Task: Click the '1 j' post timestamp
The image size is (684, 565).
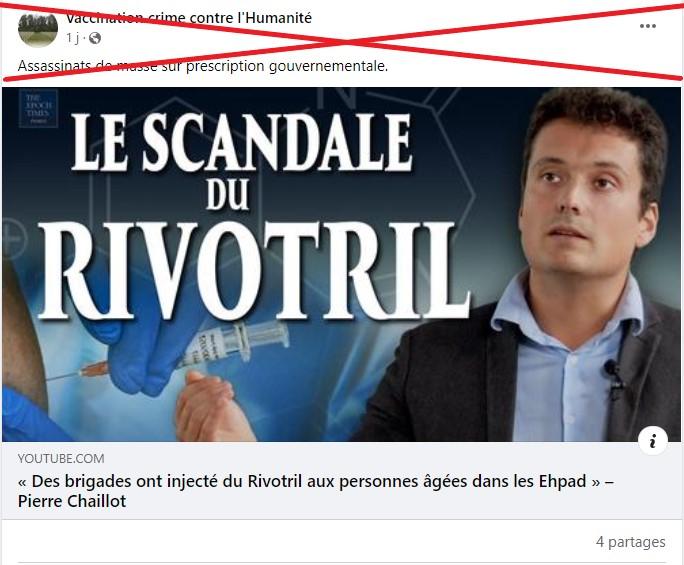Action: [72, 38]
